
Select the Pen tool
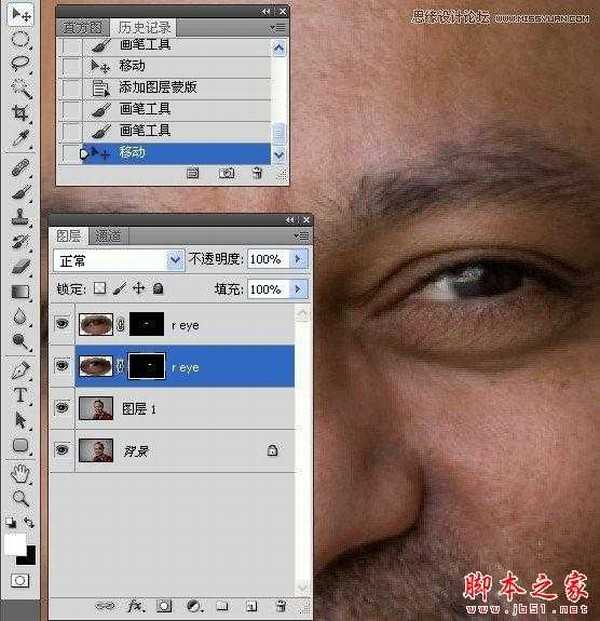click(20, 371)
